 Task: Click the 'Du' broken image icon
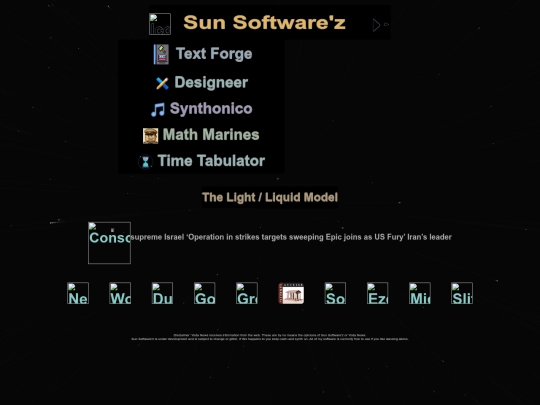[163, 293]
